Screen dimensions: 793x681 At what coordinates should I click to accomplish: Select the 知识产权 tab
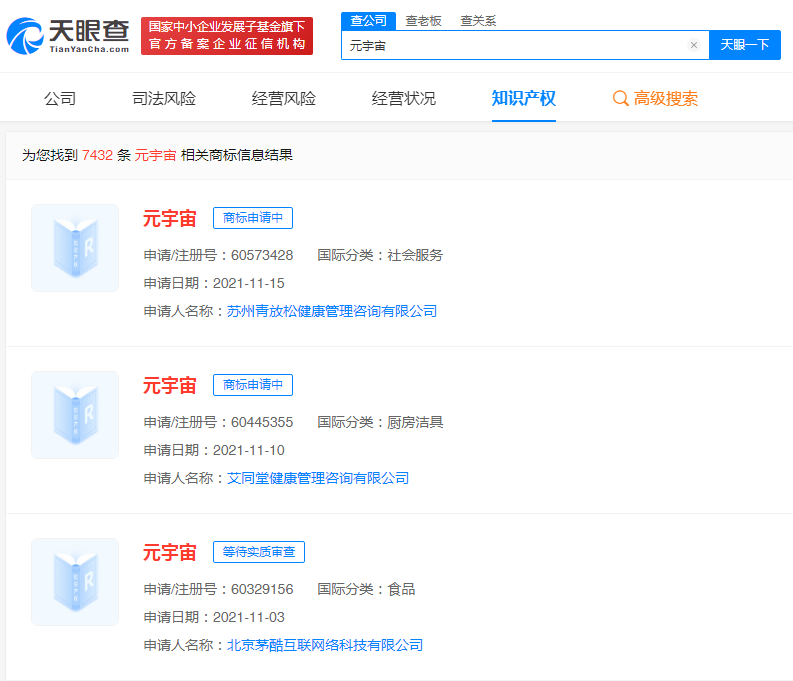pyautogui.click(x=524, y=98)
